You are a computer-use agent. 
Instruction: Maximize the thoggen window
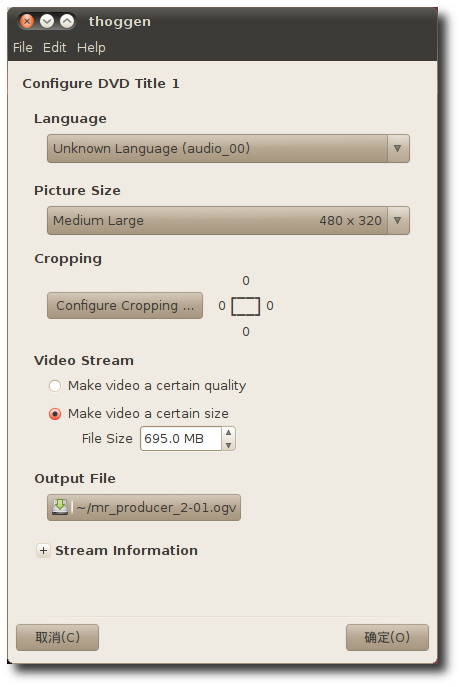point(67,21)
